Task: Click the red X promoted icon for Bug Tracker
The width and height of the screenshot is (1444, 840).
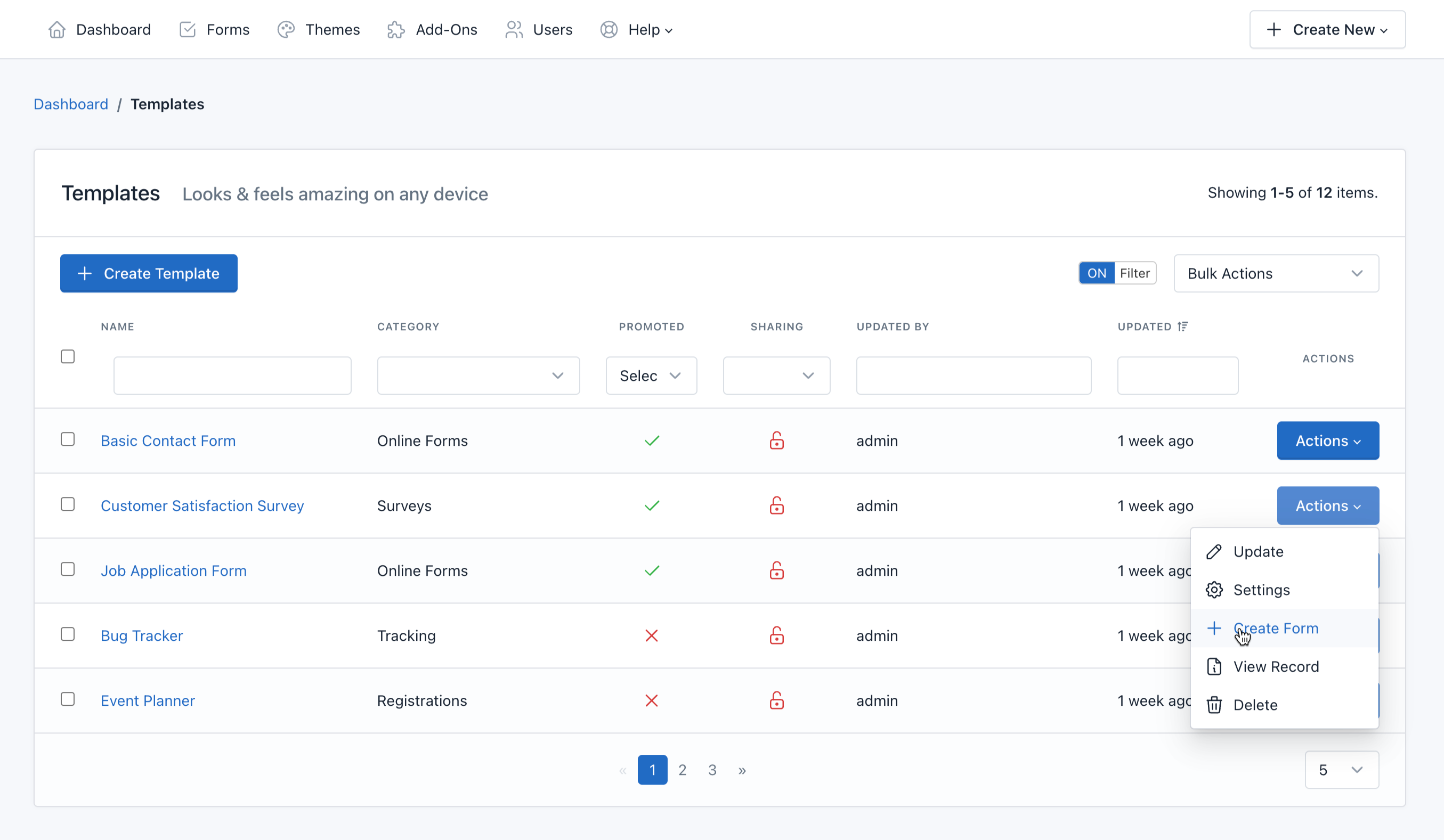Action: [651, 635]
